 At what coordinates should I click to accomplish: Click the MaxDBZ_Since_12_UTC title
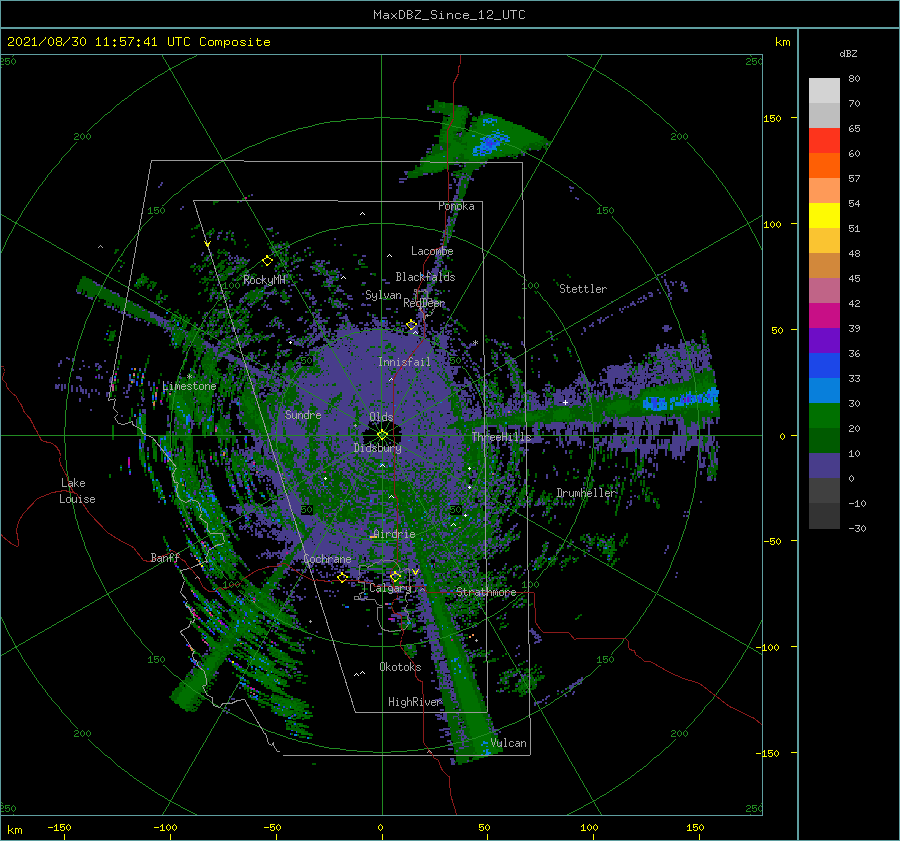(449, 15)
